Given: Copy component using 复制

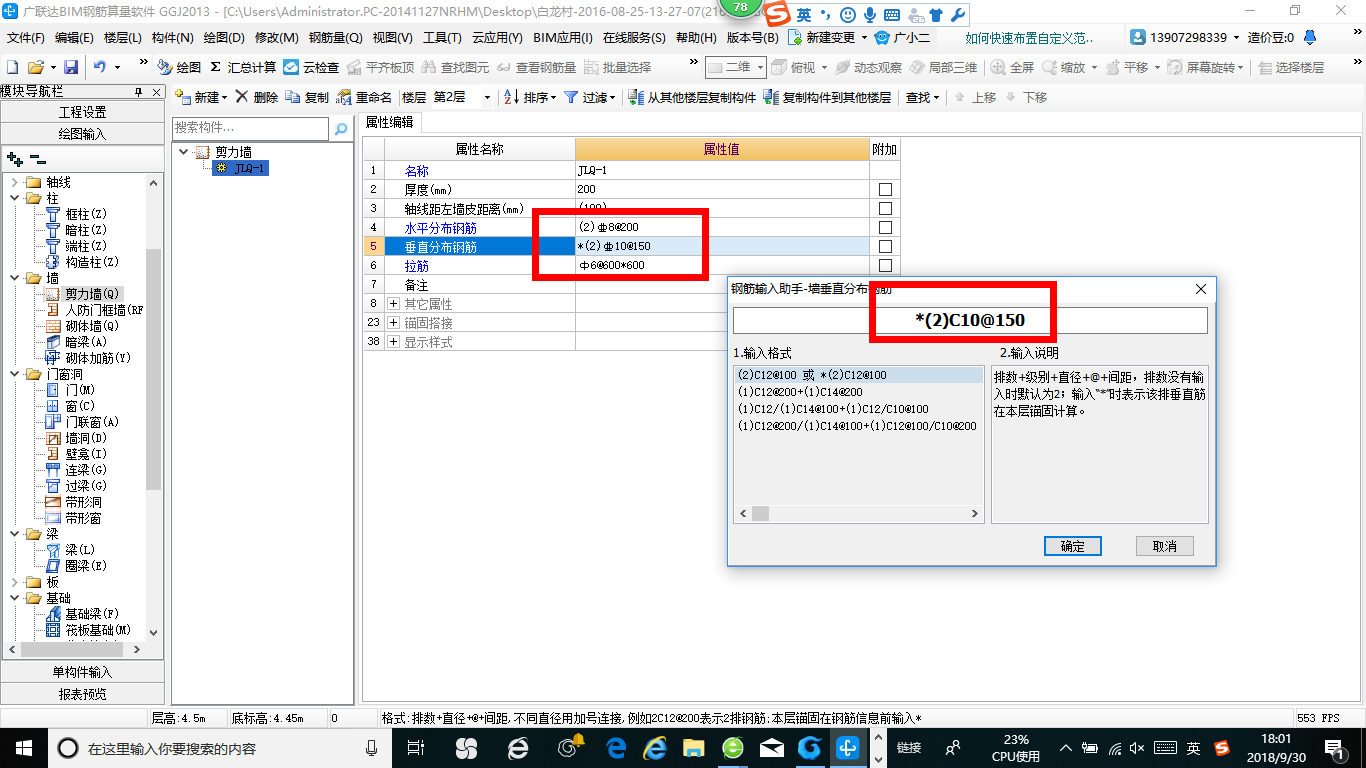Looking at the screenshot, I should pos(307,97).
